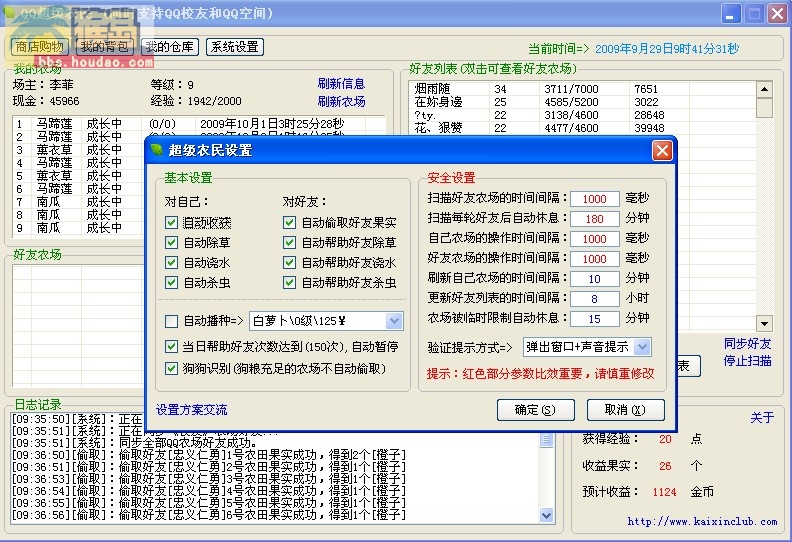Click the 停止扫描 link
This screenshot has width=792, height=542.
[748, 361]
